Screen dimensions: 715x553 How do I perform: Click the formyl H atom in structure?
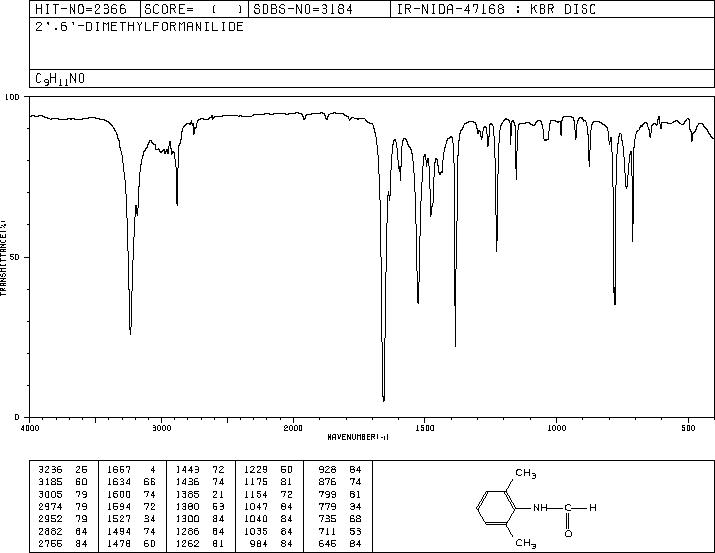pyautogui.click(x=593, y=507)
